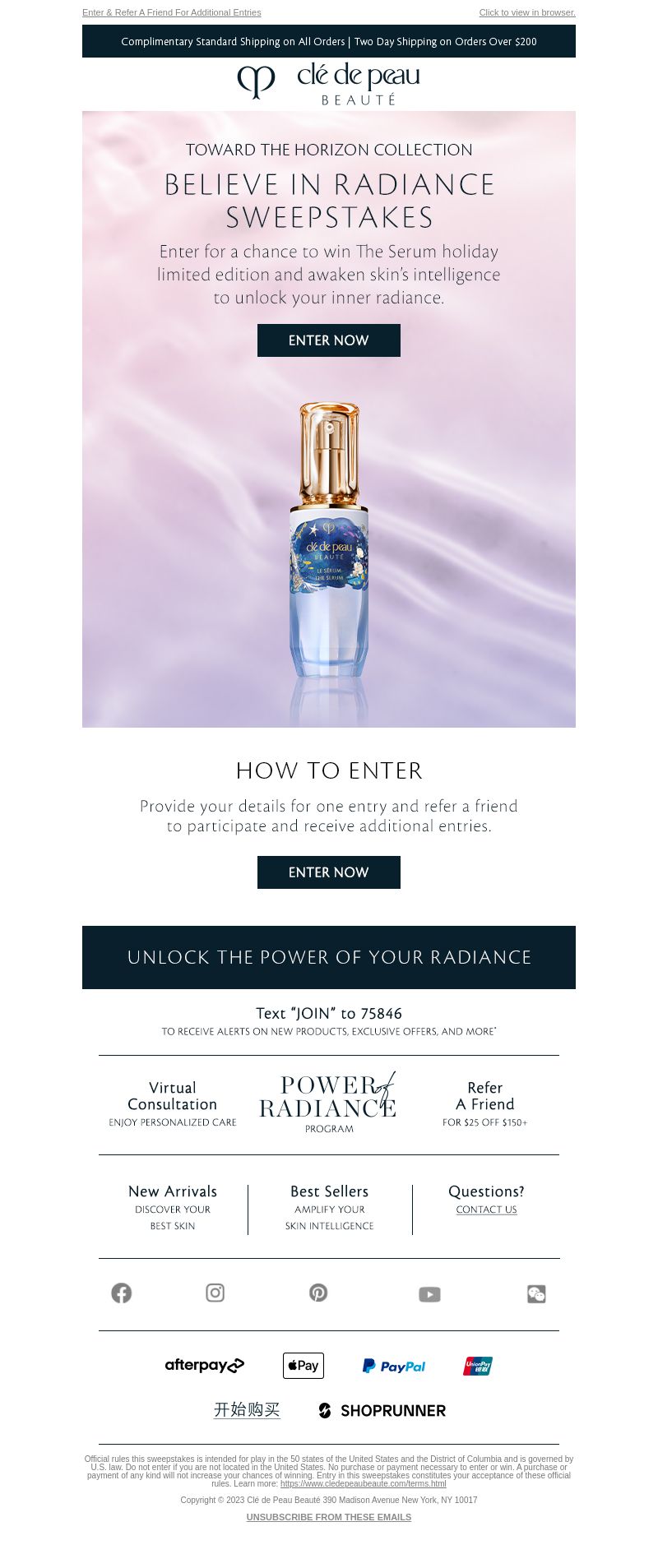Open the Virtual Consultation section

click(x=173, y=1104)
